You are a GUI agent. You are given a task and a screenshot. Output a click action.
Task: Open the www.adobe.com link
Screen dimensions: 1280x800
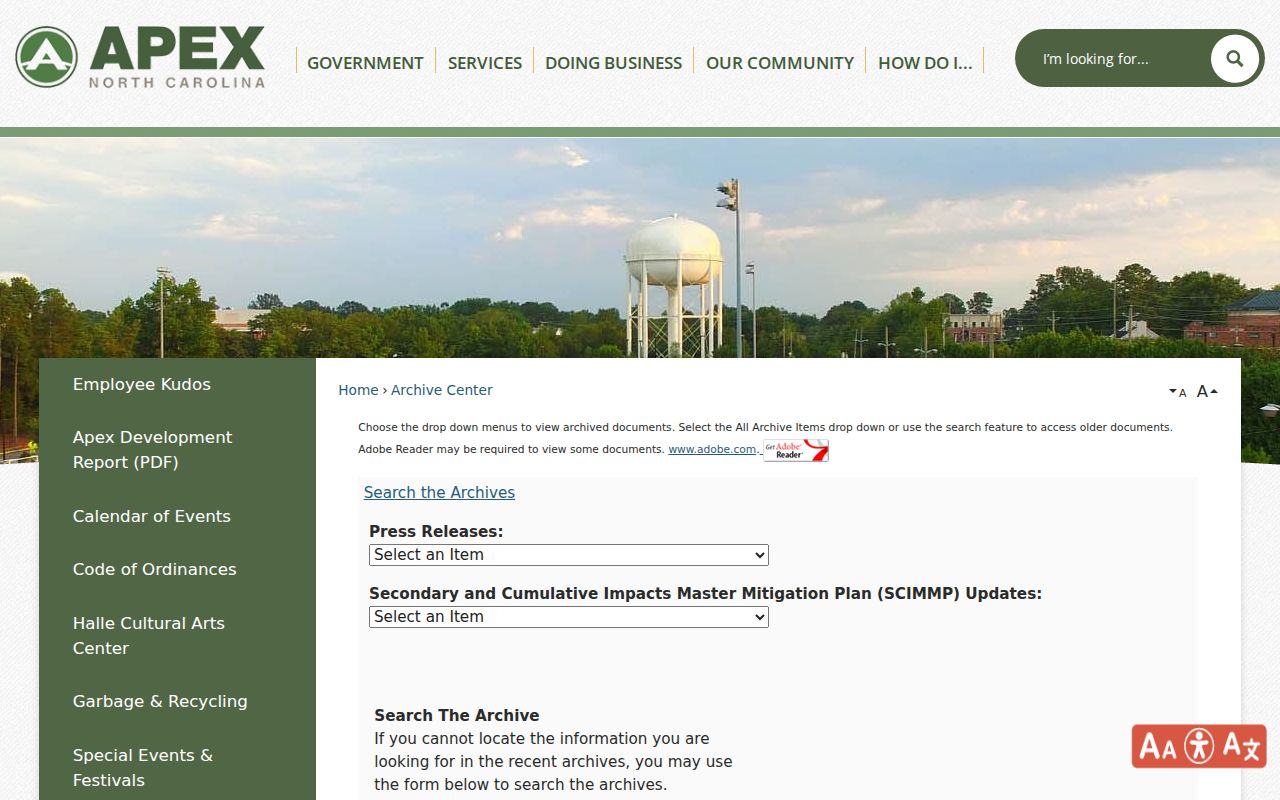click(712, 449)
